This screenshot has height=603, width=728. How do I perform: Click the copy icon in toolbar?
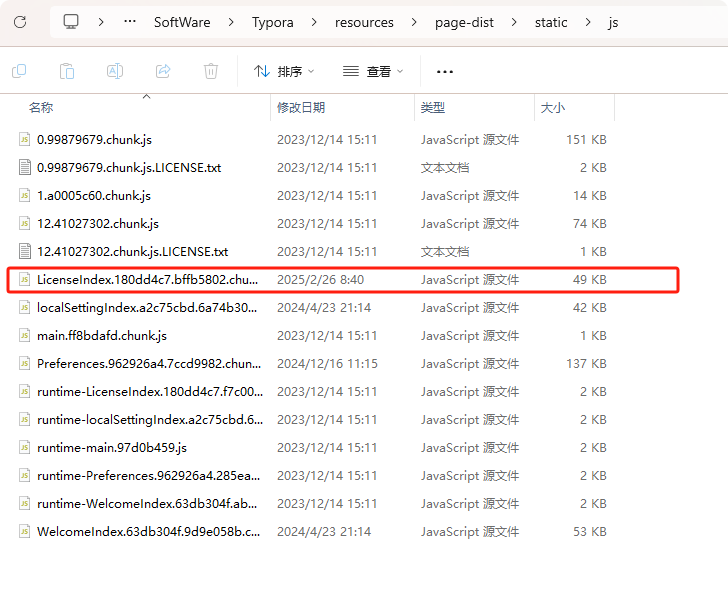tap(19, 71)
